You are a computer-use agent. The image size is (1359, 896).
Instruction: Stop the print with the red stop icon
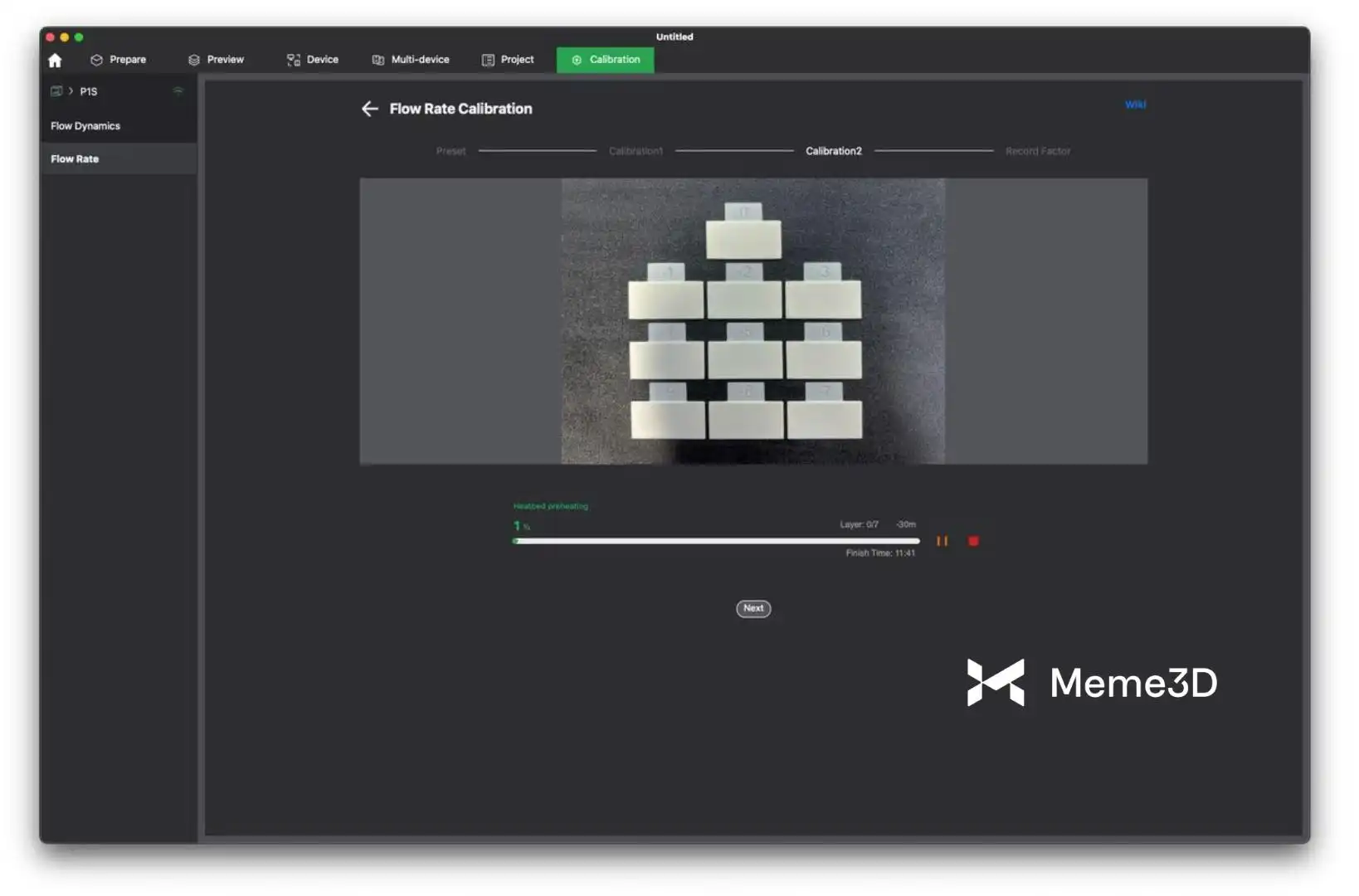click(x=973, y=541)
